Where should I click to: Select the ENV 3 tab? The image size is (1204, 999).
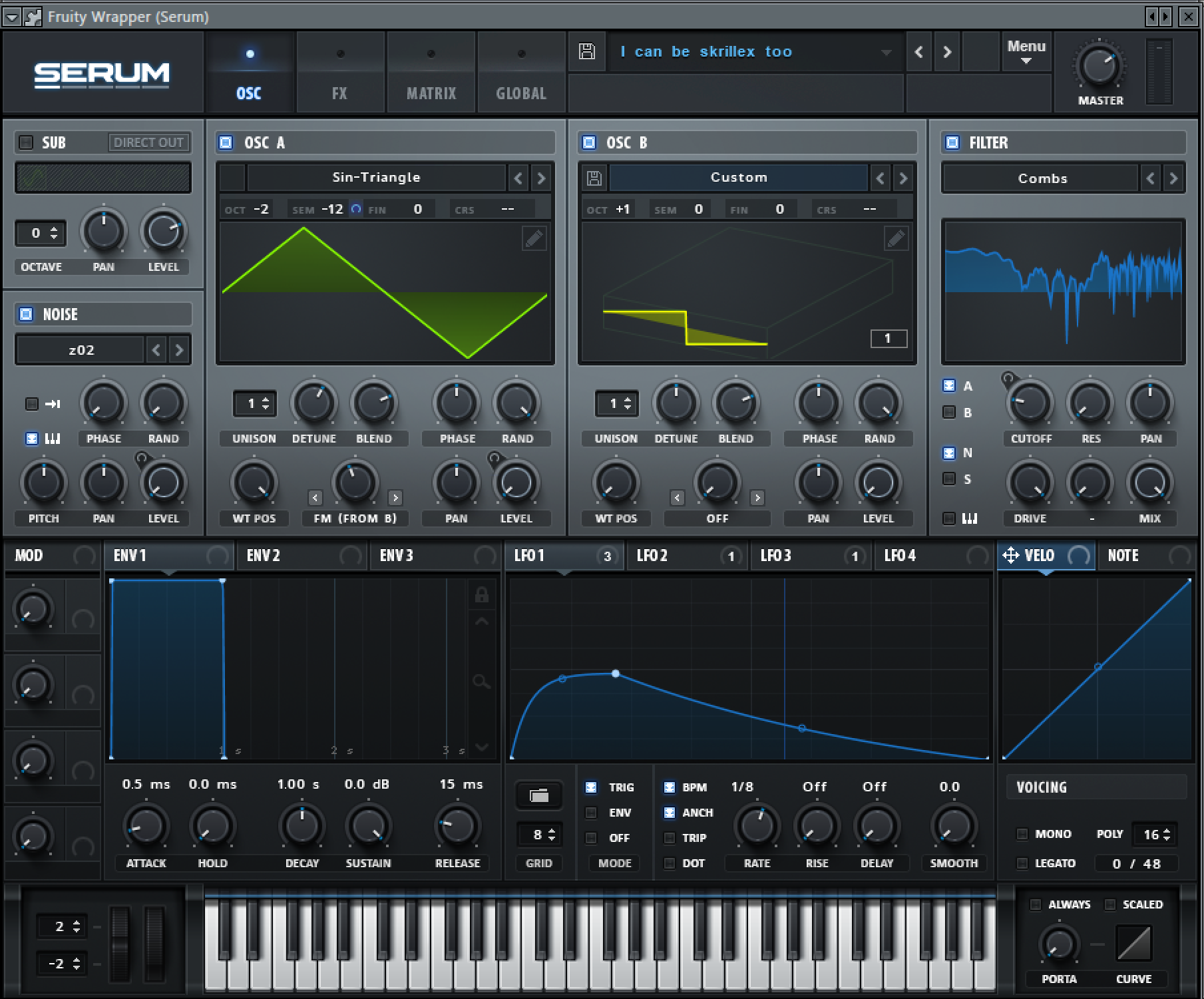tap(434, 556)
